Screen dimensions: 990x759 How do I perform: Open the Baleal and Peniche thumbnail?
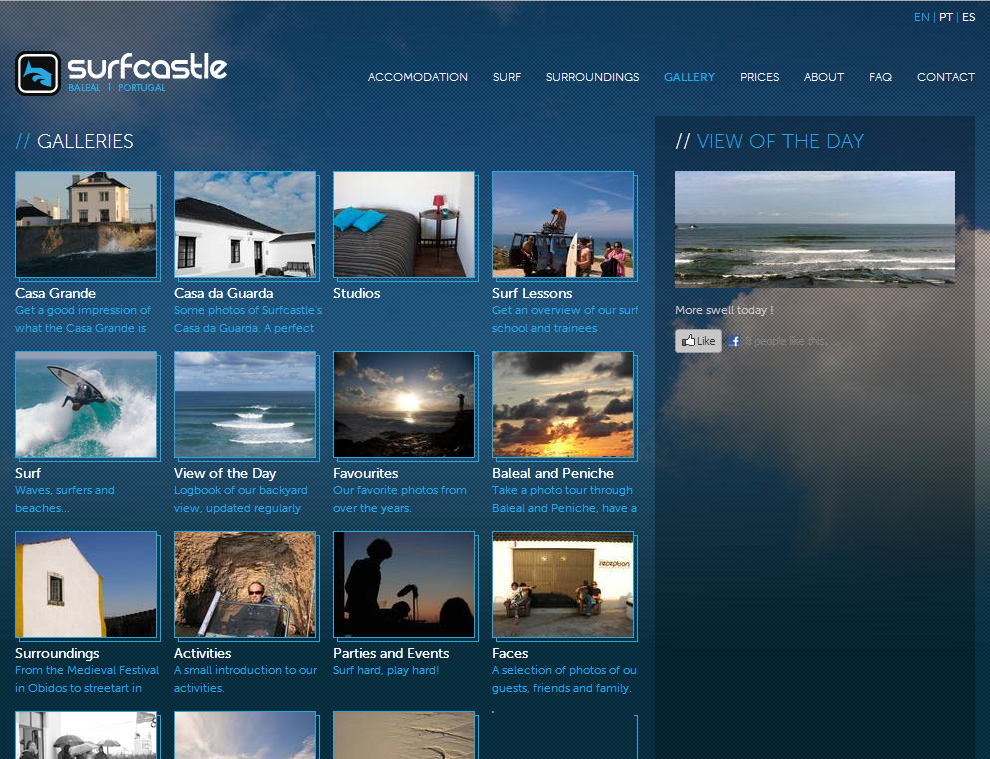point(563,404)
